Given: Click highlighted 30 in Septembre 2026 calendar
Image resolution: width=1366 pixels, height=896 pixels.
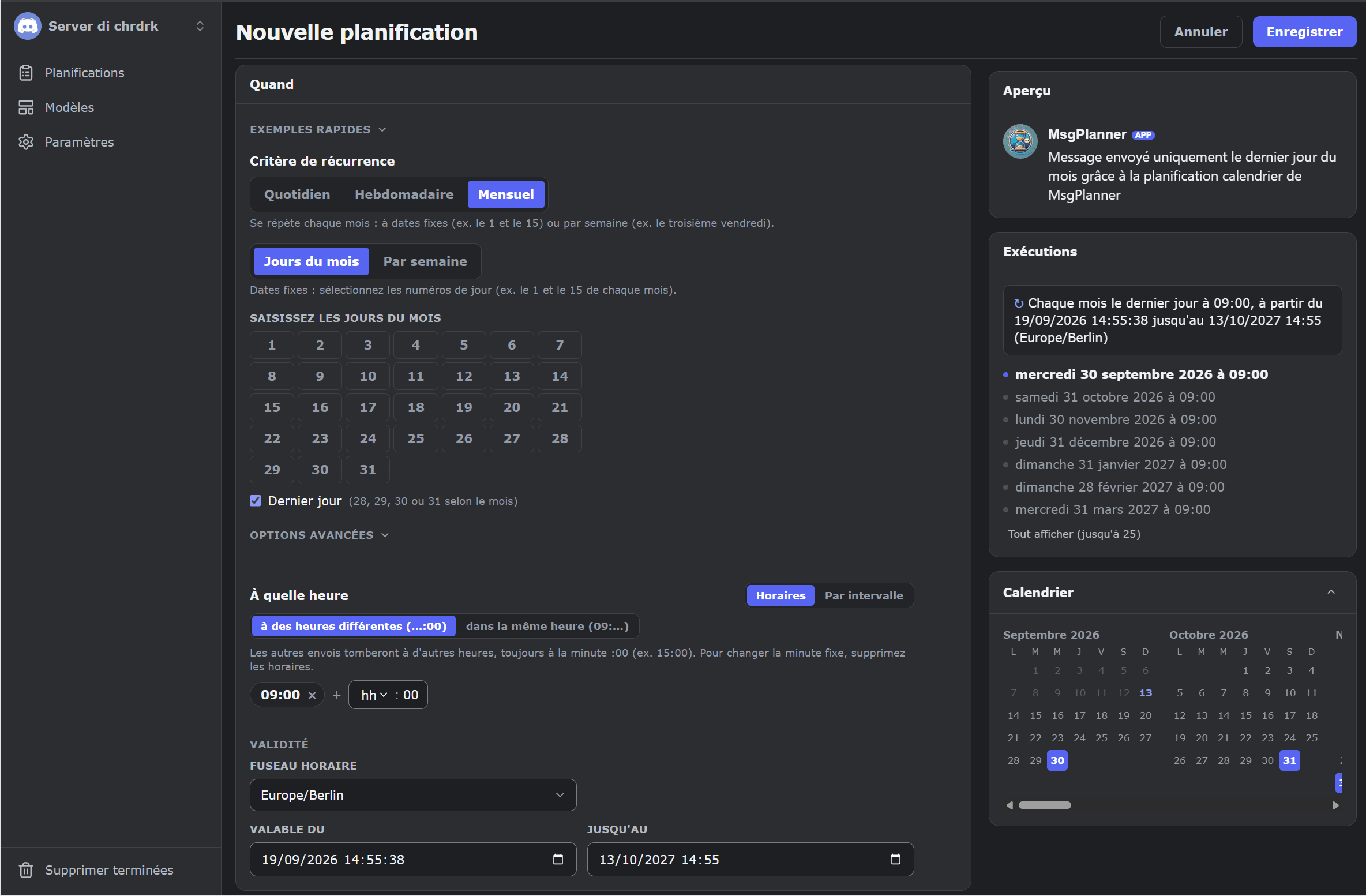Looking at the screenshot, I should (1057, 760).
